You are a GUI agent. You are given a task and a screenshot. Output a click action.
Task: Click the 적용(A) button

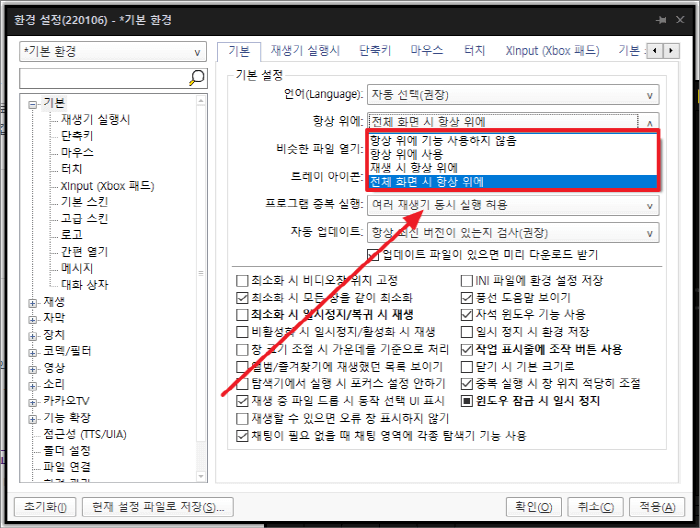click(x=657, y=507)
